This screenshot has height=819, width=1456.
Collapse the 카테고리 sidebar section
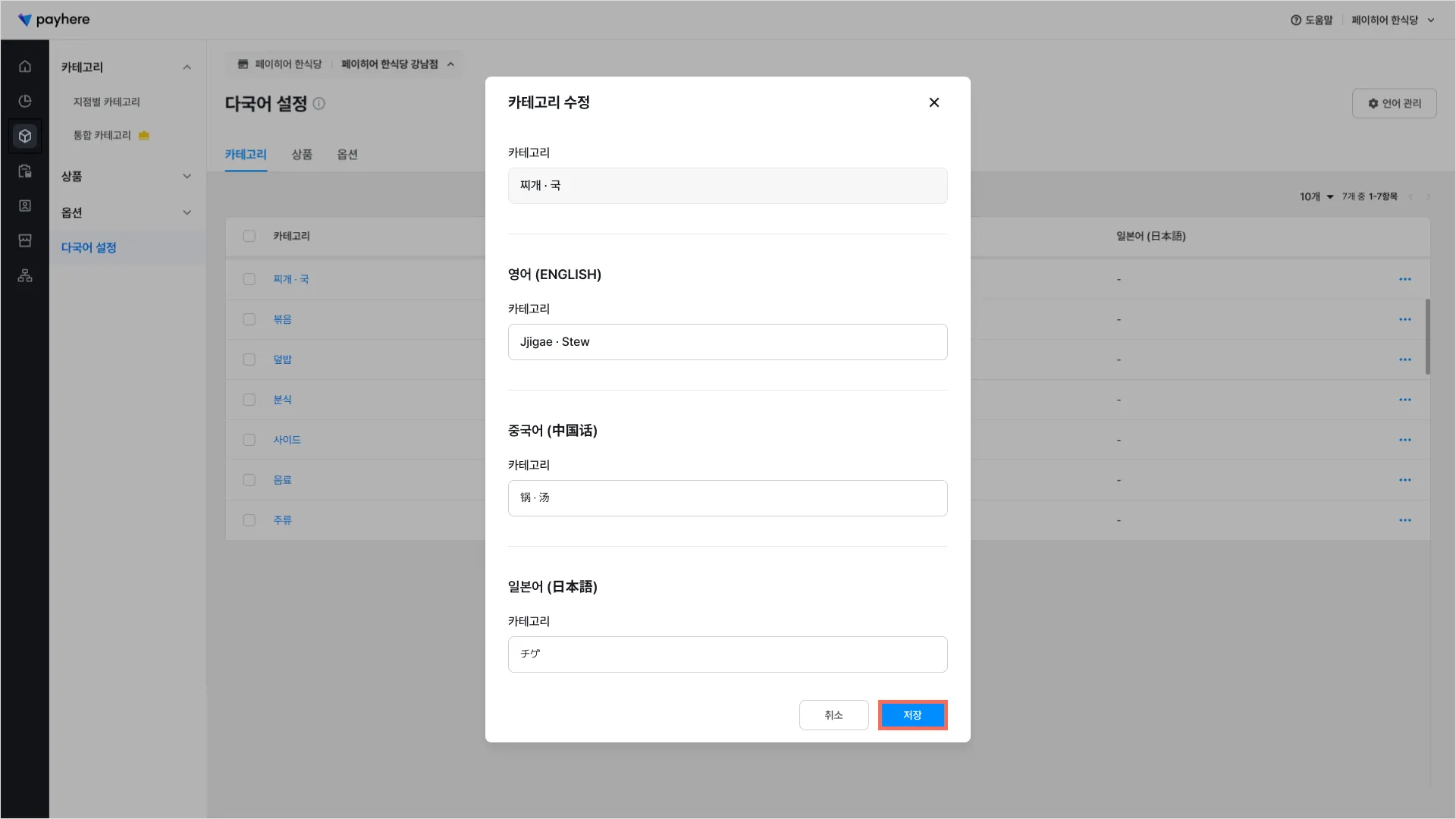[x=187, y=67]
